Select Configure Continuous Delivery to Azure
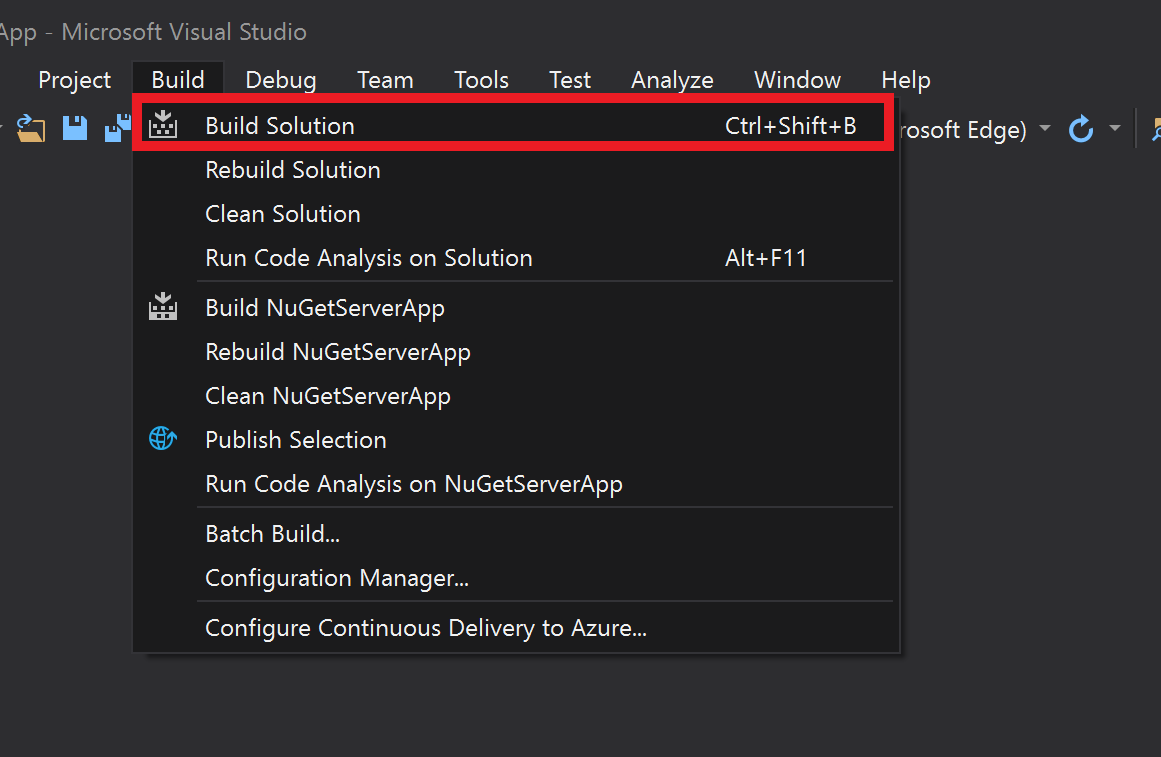This screenshot has height=757, width=1161. 515,627
